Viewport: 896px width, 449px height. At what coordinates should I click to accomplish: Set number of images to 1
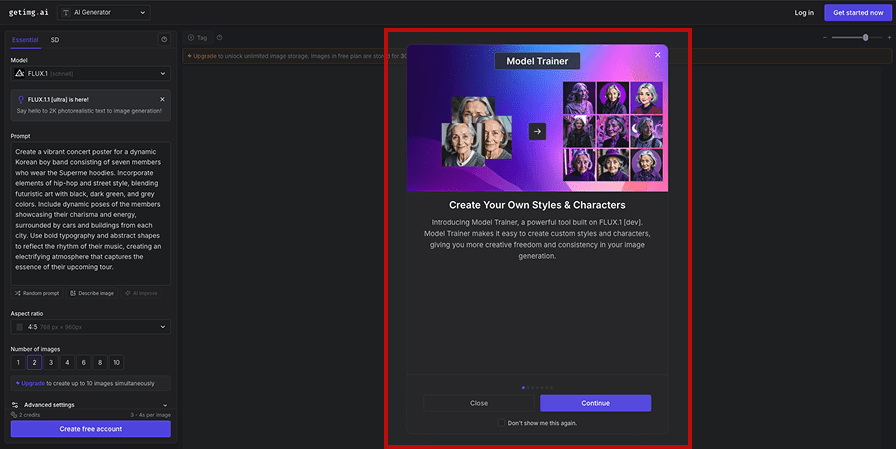18,362
